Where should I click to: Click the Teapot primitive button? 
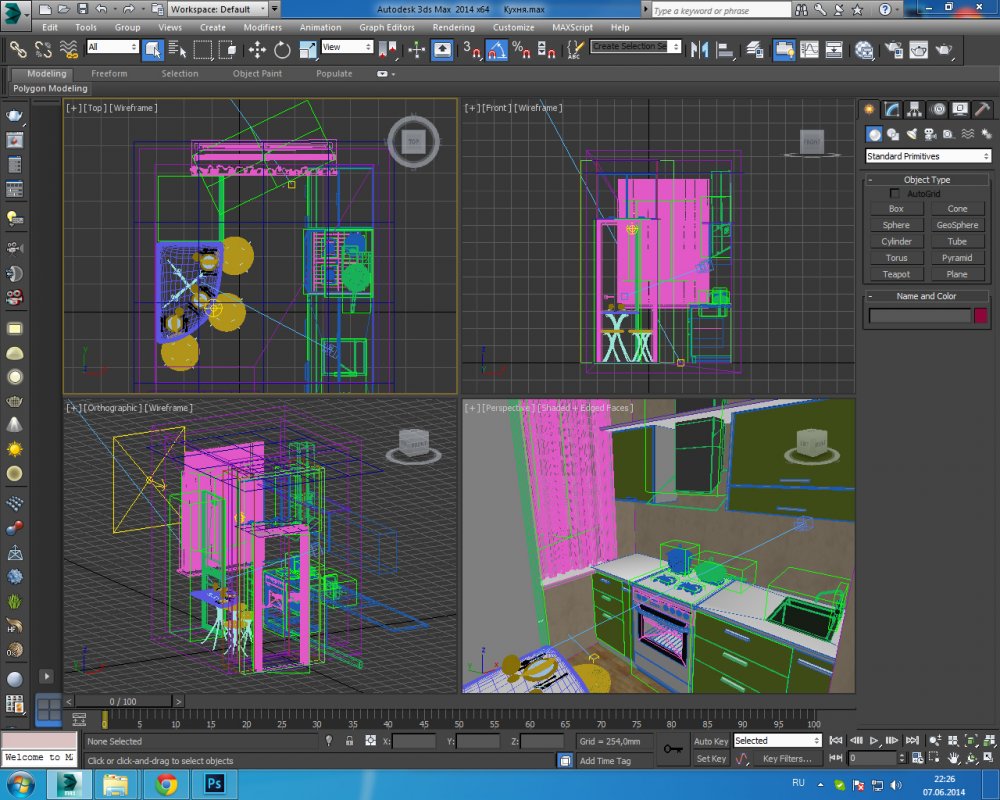[x=896, y=274]
